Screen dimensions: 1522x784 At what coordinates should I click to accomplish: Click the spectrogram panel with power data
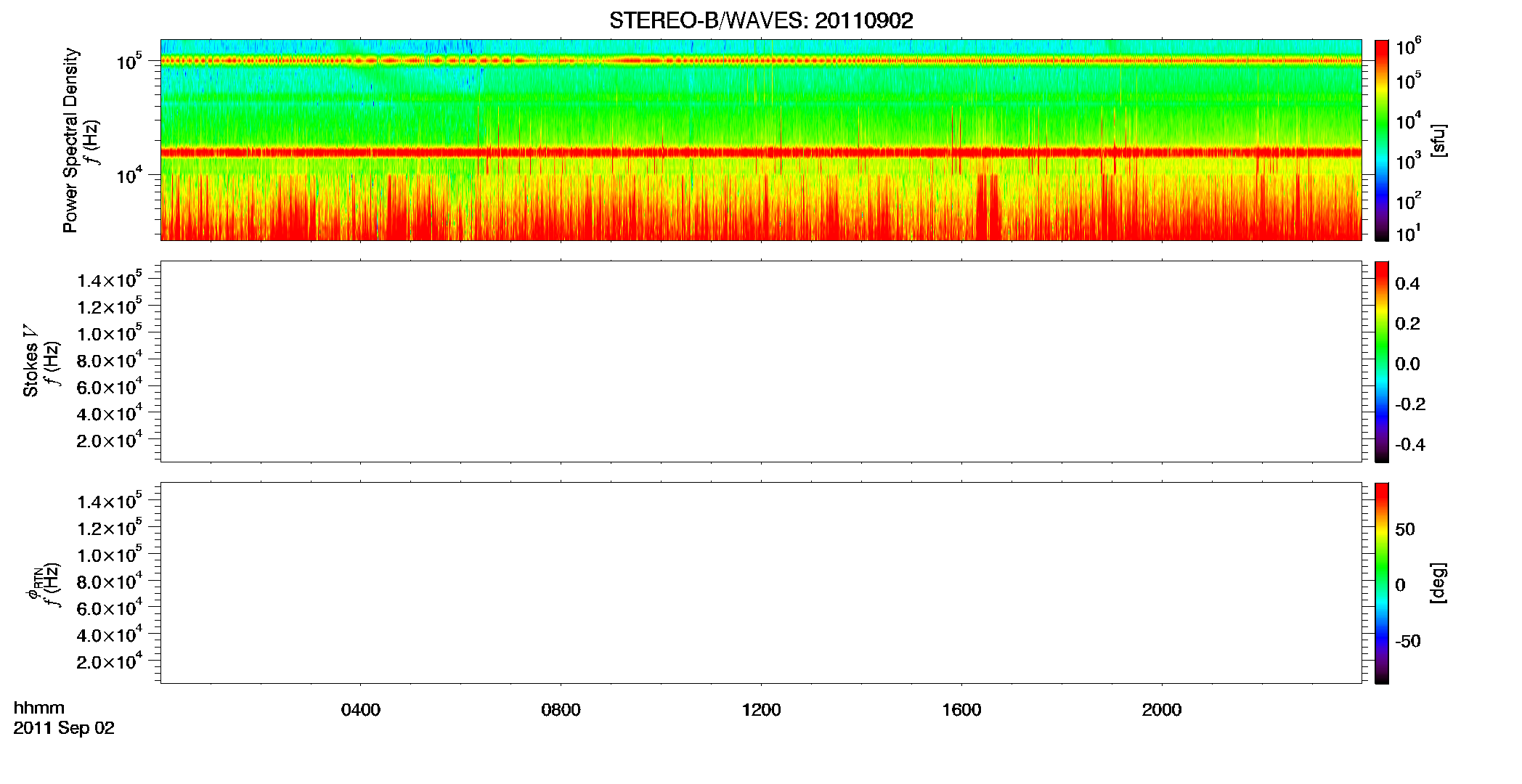pyautogui.click(x=761, y=140)
